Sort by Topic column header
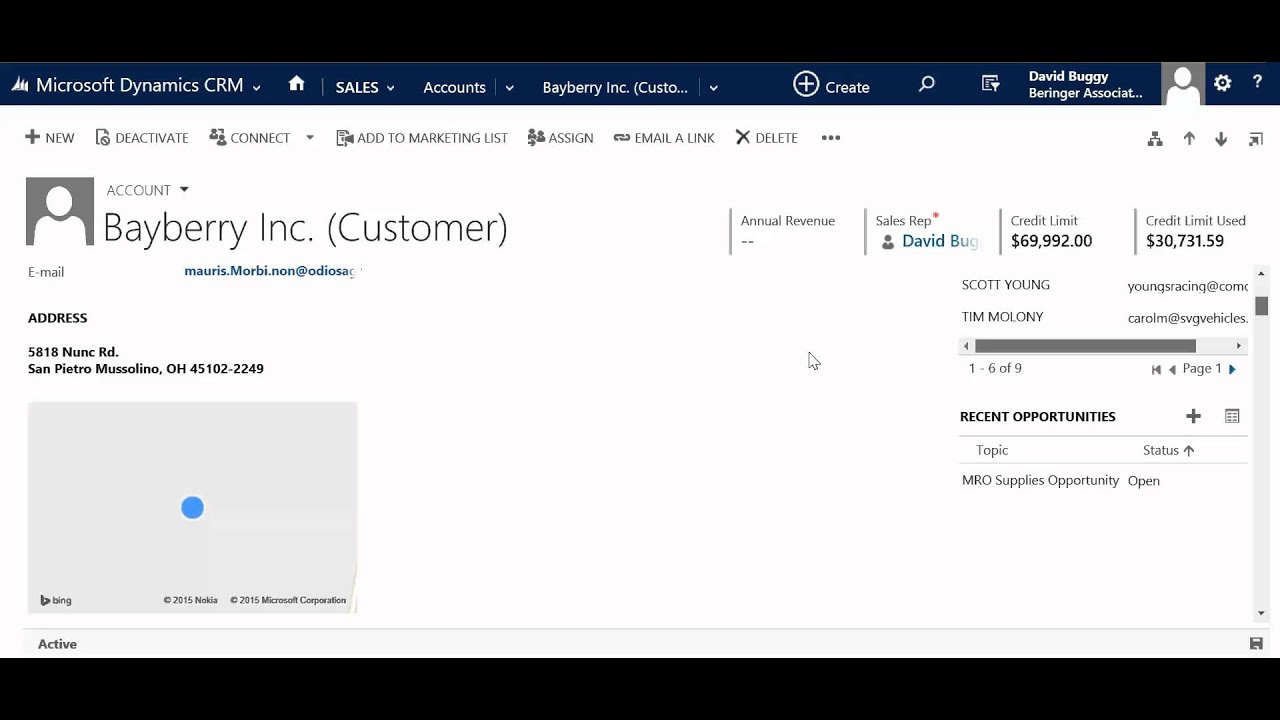This screenshot has width=1280, height=720. (992, 450)
